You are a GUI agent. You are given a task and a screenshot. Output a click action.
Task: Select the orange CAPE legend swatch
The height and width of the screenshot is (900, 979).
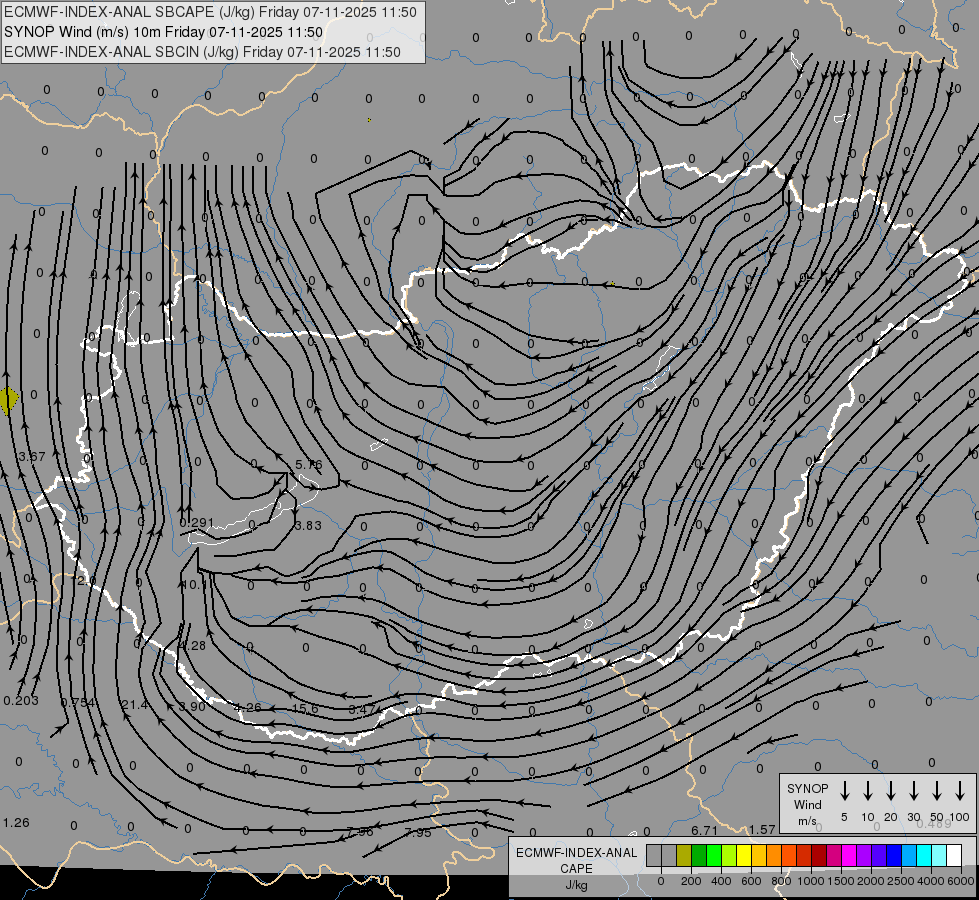(774, 855)
